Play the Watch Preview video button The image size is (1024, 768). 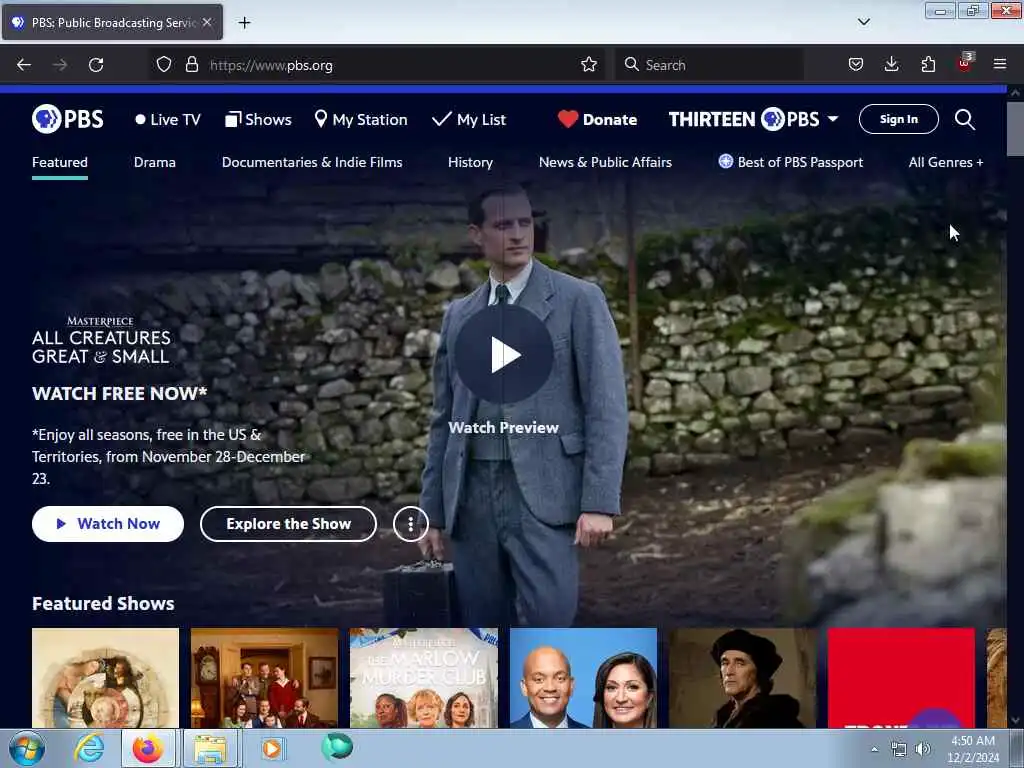(504, 355)
